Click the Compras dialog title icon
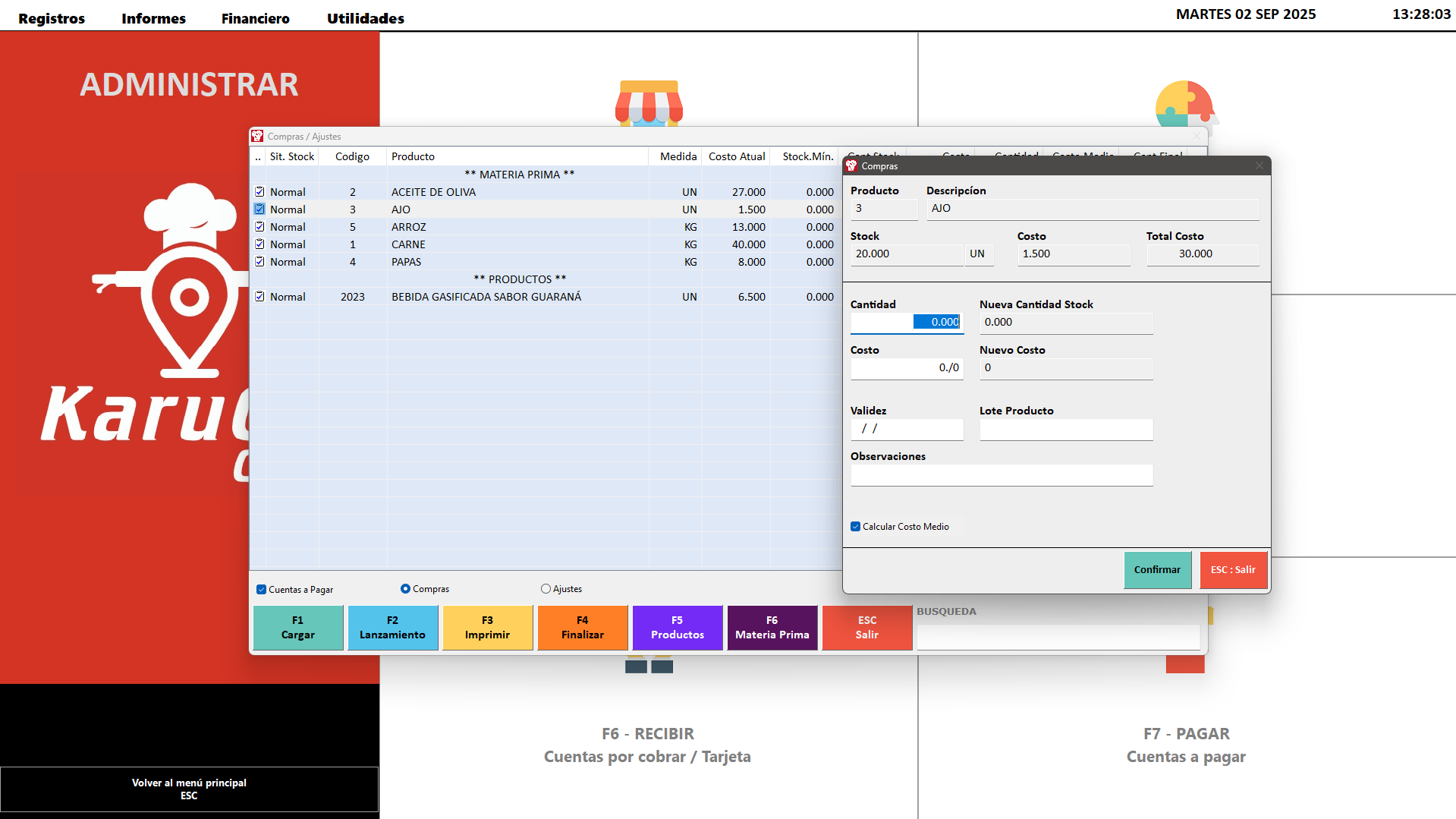The width and height of the screenshot is (1456, 819). click(x=851, y=165)
